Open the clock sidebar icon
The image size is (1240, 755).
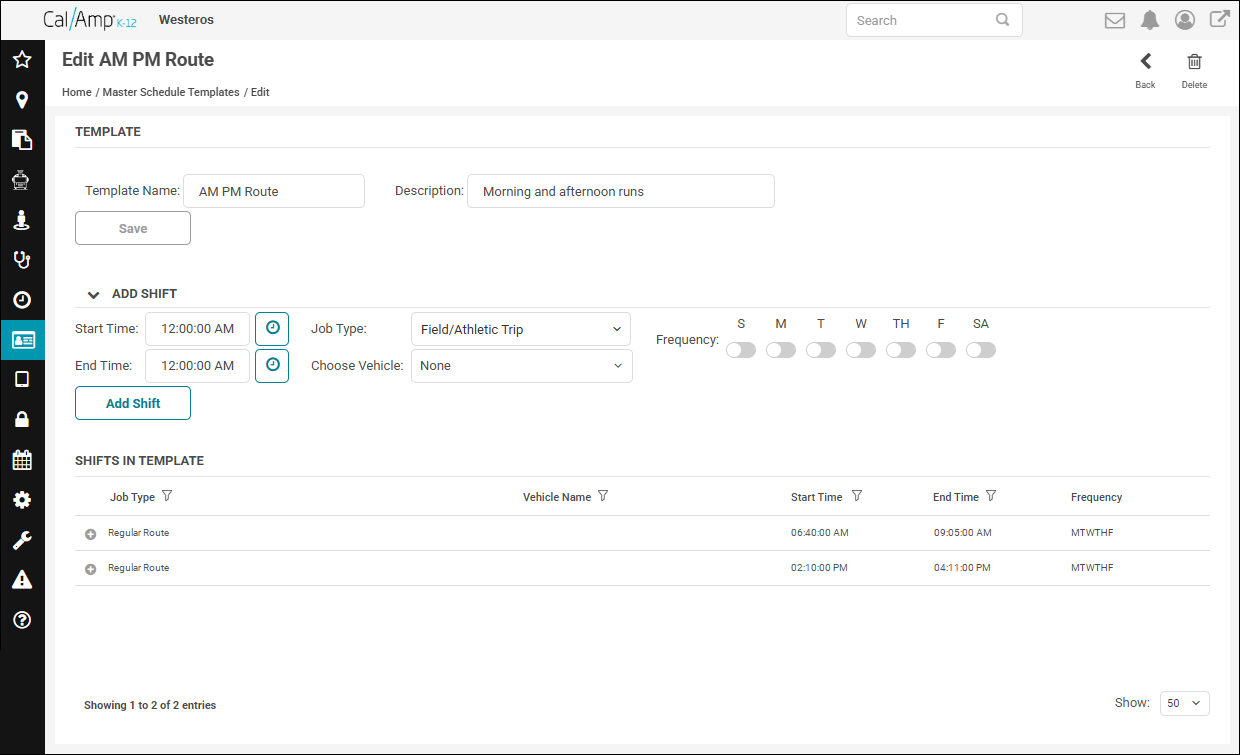(x=22, y=300)
